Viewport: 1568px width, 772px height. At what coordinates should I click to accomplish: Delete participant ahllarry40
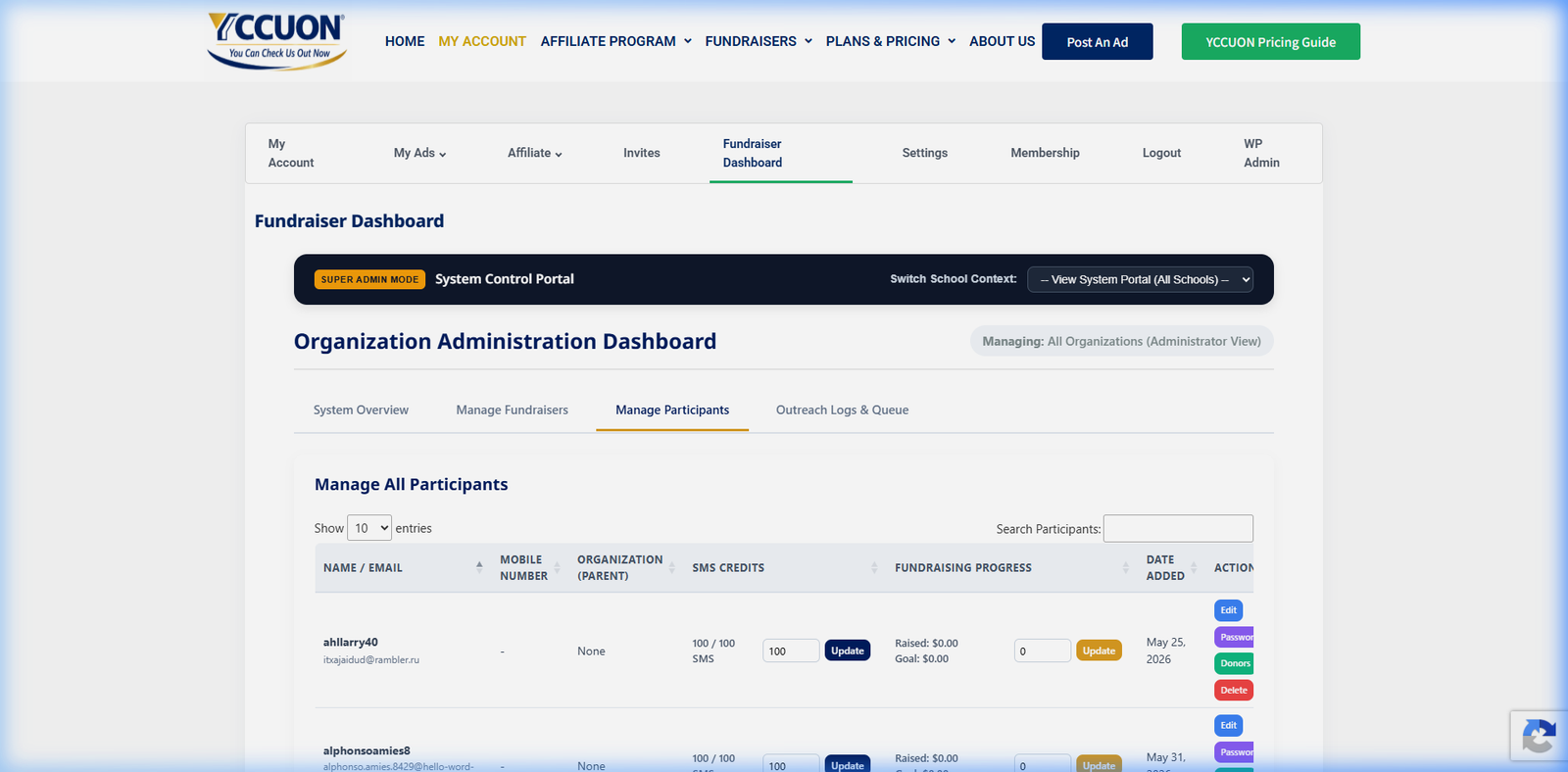coord(1234,690)
